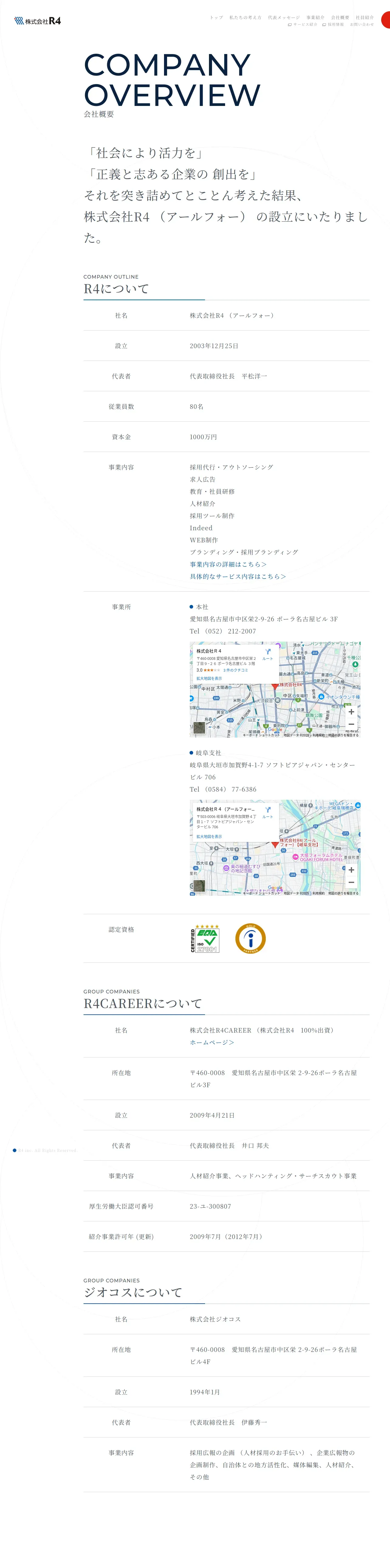Click the 2003年12月25日 establishment date
390x1568 pixels.
point(214,346)
